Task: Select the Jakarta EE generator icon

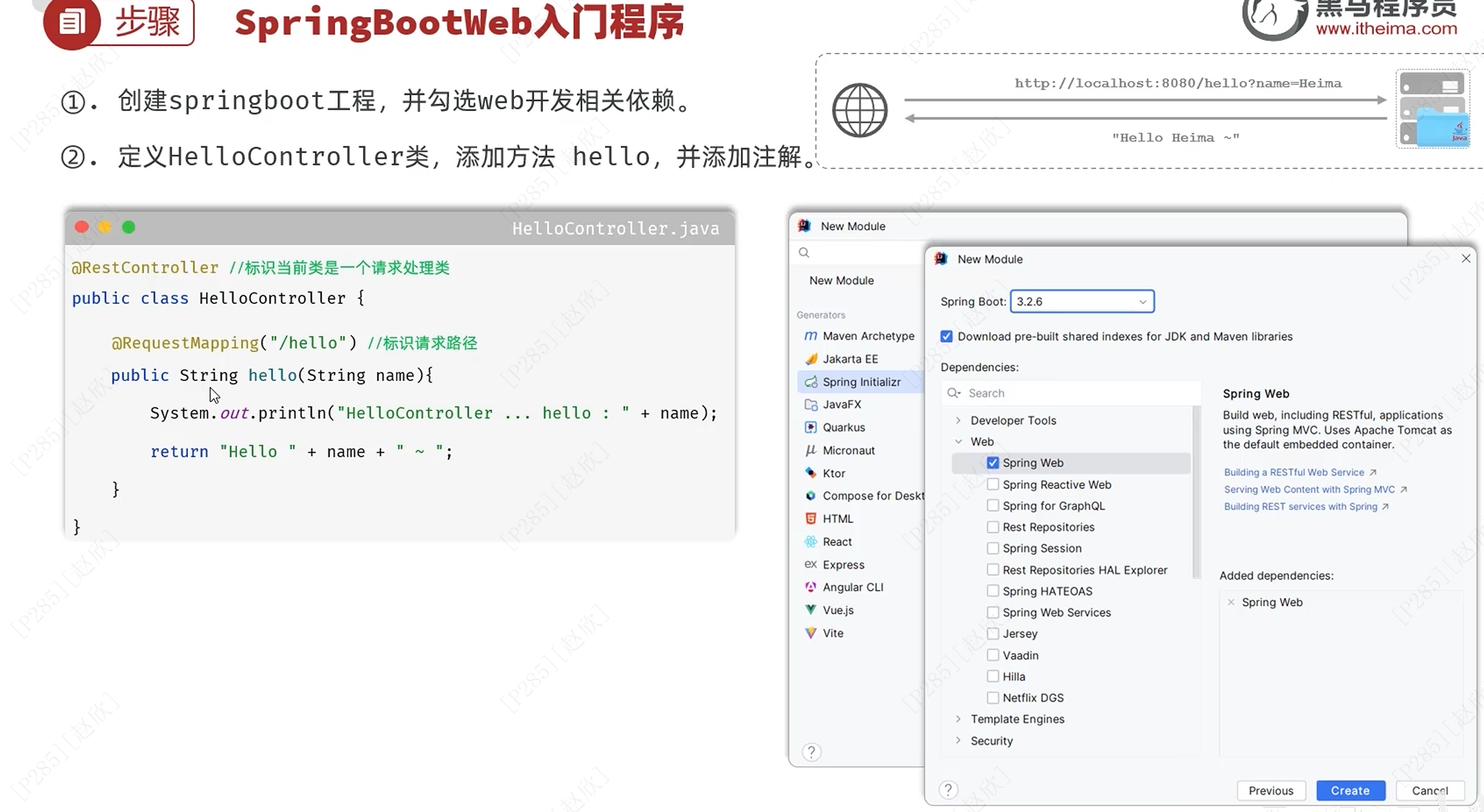Action: [811, 359]
